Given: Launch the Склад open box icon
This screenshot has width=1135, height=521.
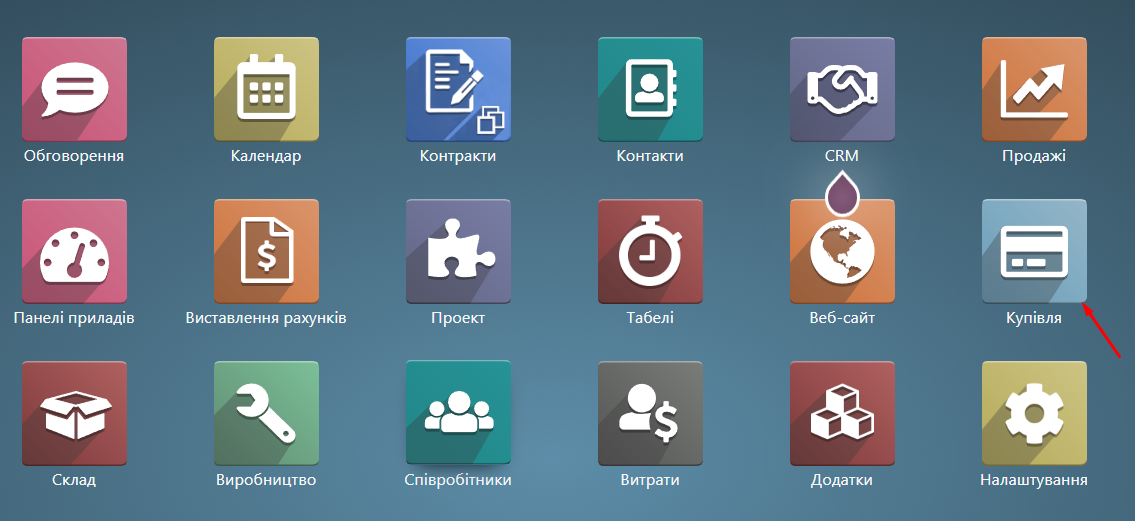Looking at the screenshot, I should (74, 413).
